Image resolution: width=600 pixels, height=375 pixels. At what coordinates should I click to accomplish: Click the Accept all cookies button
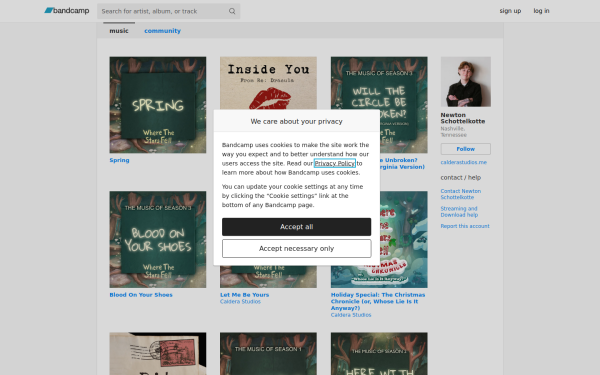(297, 227)
